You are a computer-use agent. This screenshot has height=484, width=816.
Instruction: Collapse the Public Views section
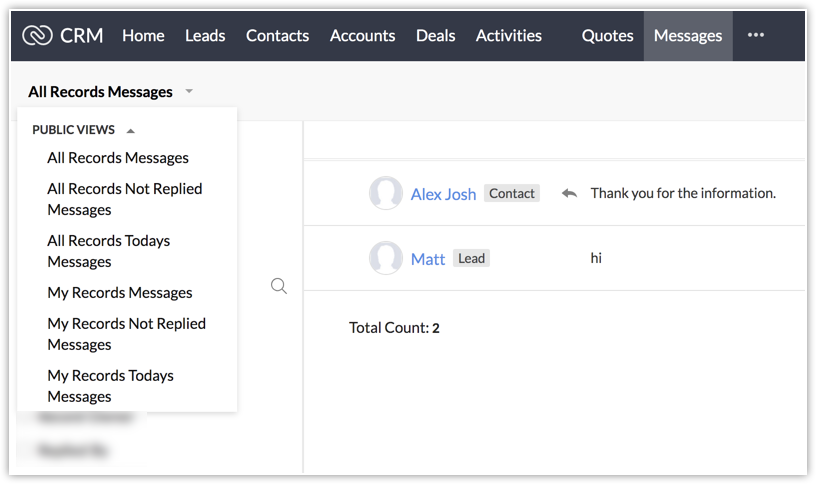pos(130,130)
